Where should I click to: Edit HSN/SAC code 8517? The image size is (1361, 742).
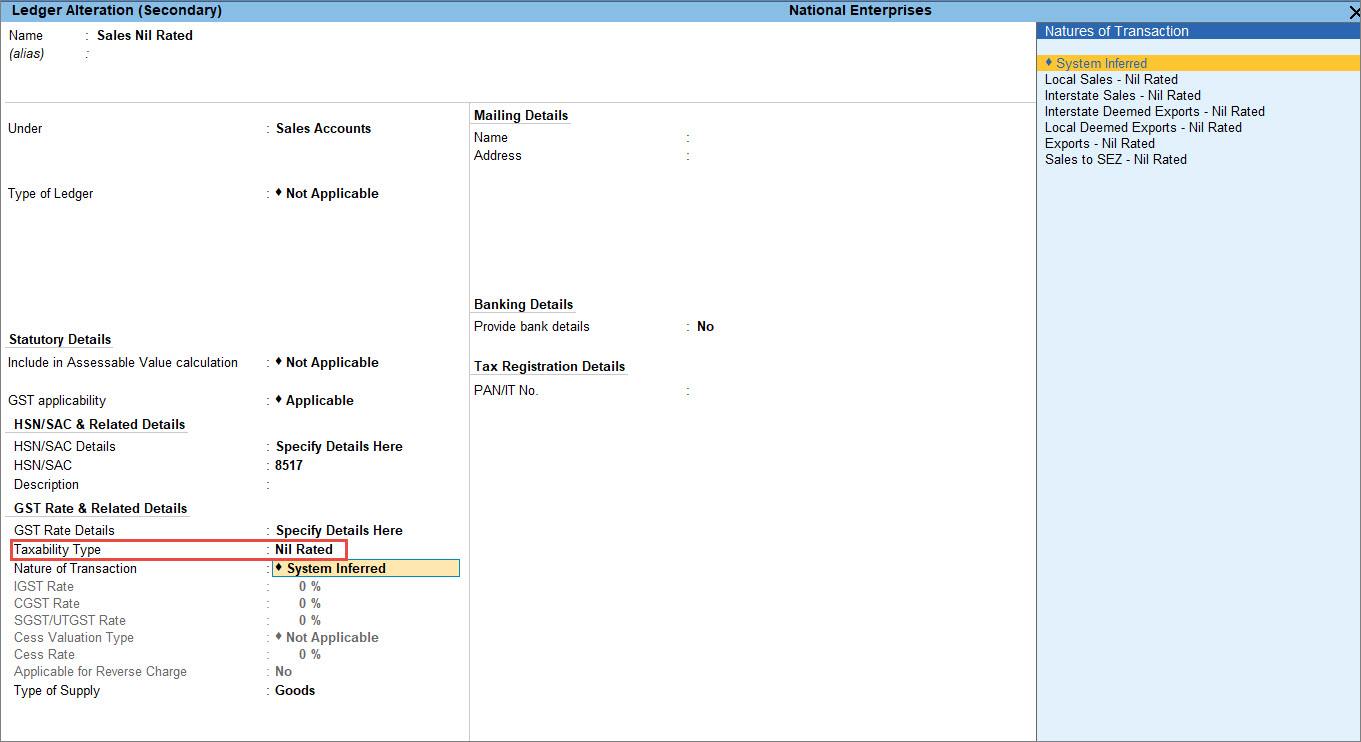coord(289,465)
